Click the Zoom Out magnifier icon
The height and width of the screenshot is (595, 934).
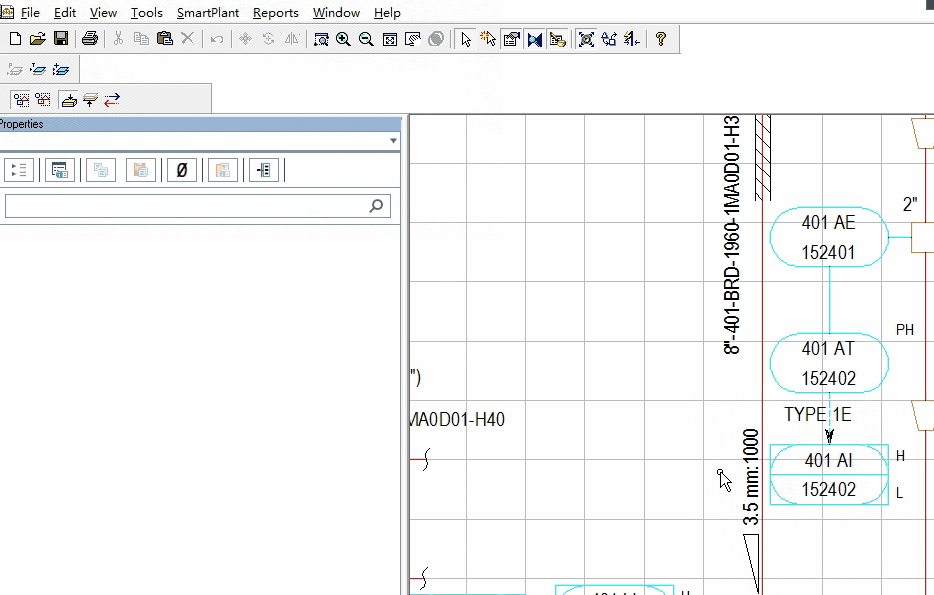pyautogui.click(x=366, y=39)
